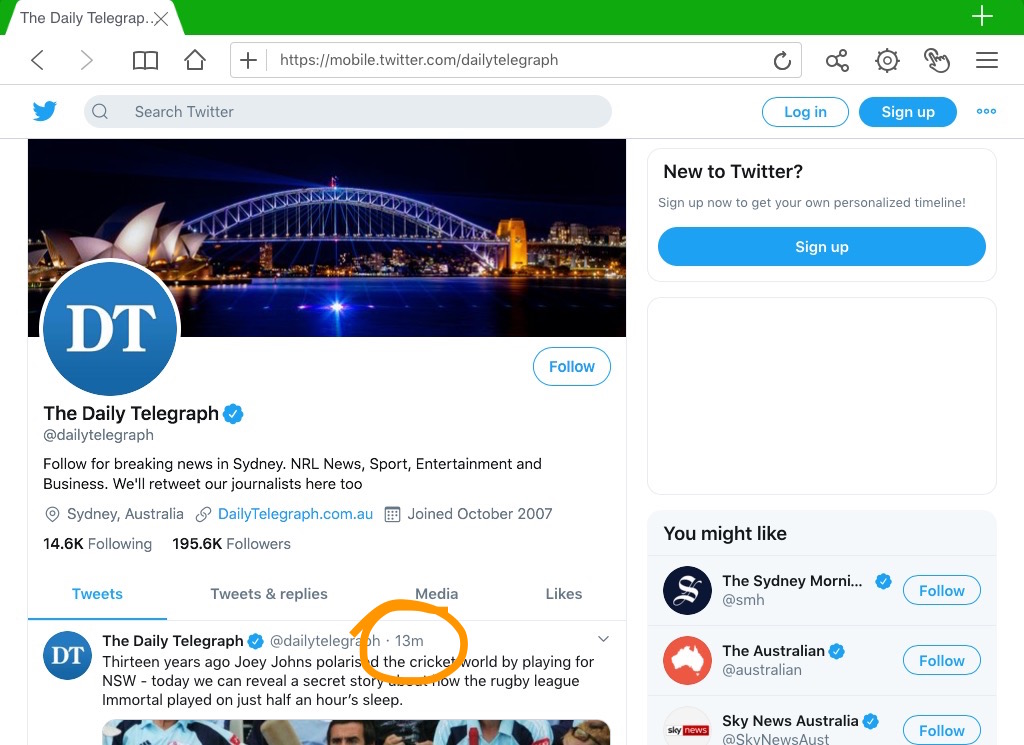
Task: Open the Likes tab
Action: [563, 594]
